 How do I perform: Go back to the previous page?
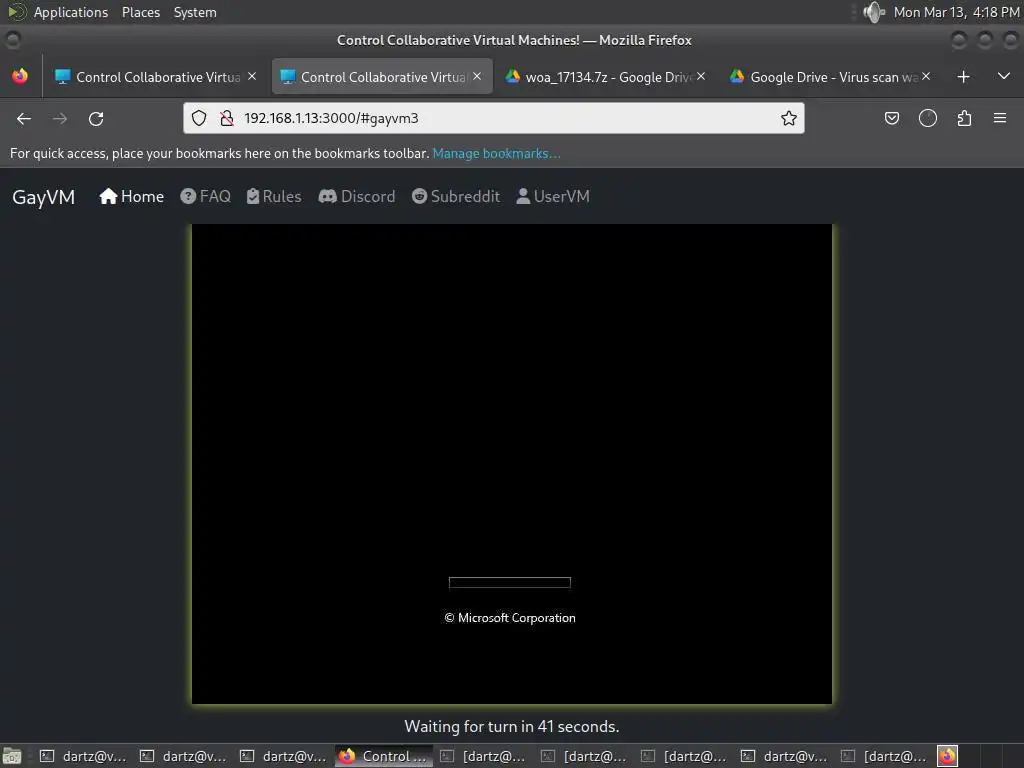pyautogui.click(x=24, y=118)
